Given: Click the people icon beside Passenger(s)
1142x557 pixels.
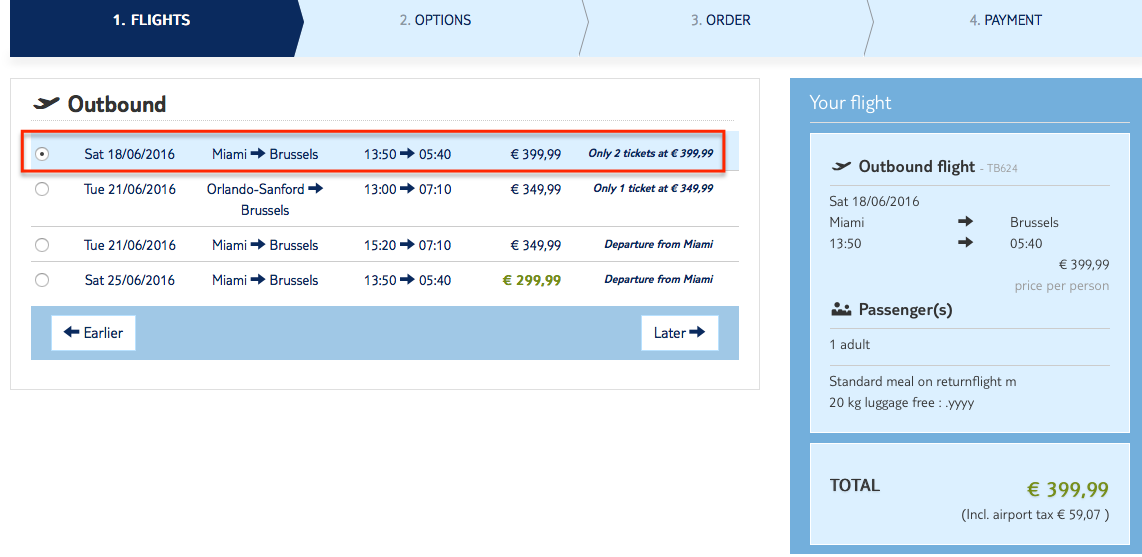Looking at the screenshot, I should tap(841, 309).
